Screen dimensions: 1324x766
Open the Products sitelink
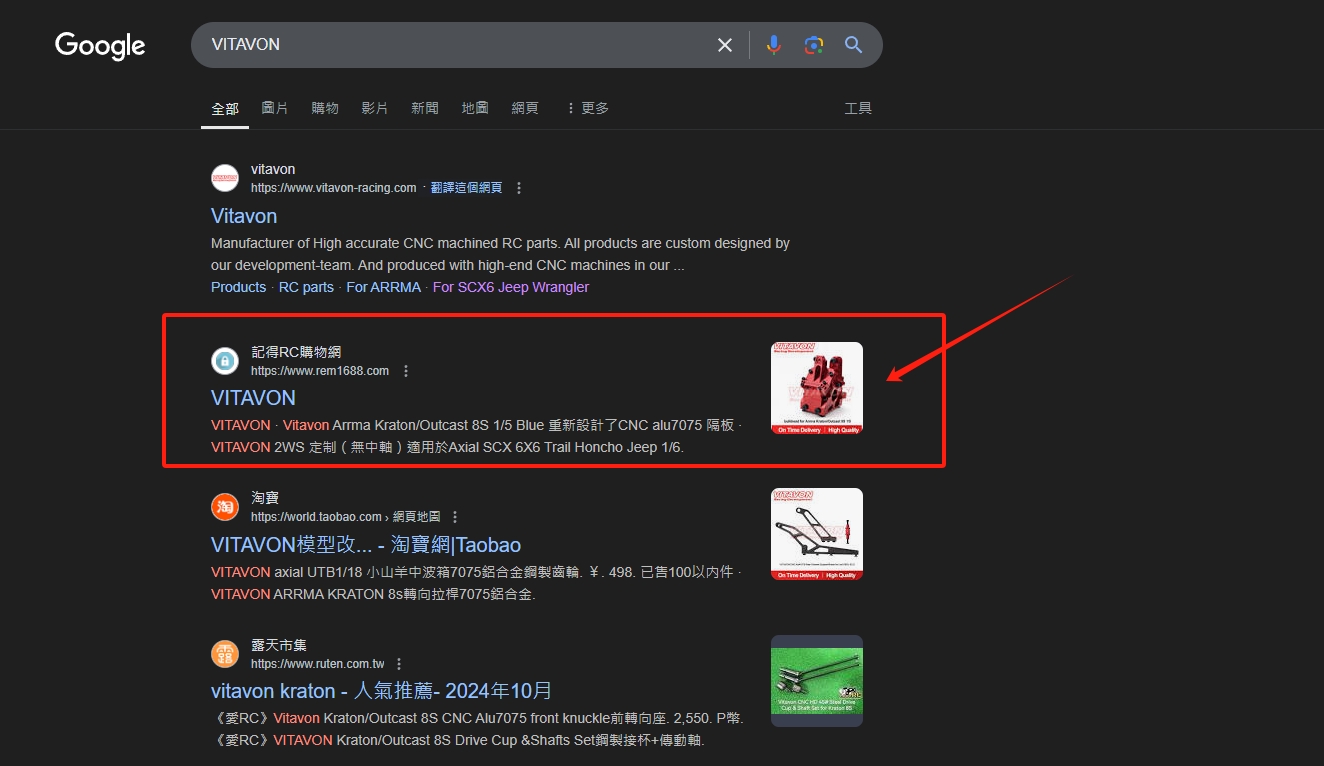point(238,287)
